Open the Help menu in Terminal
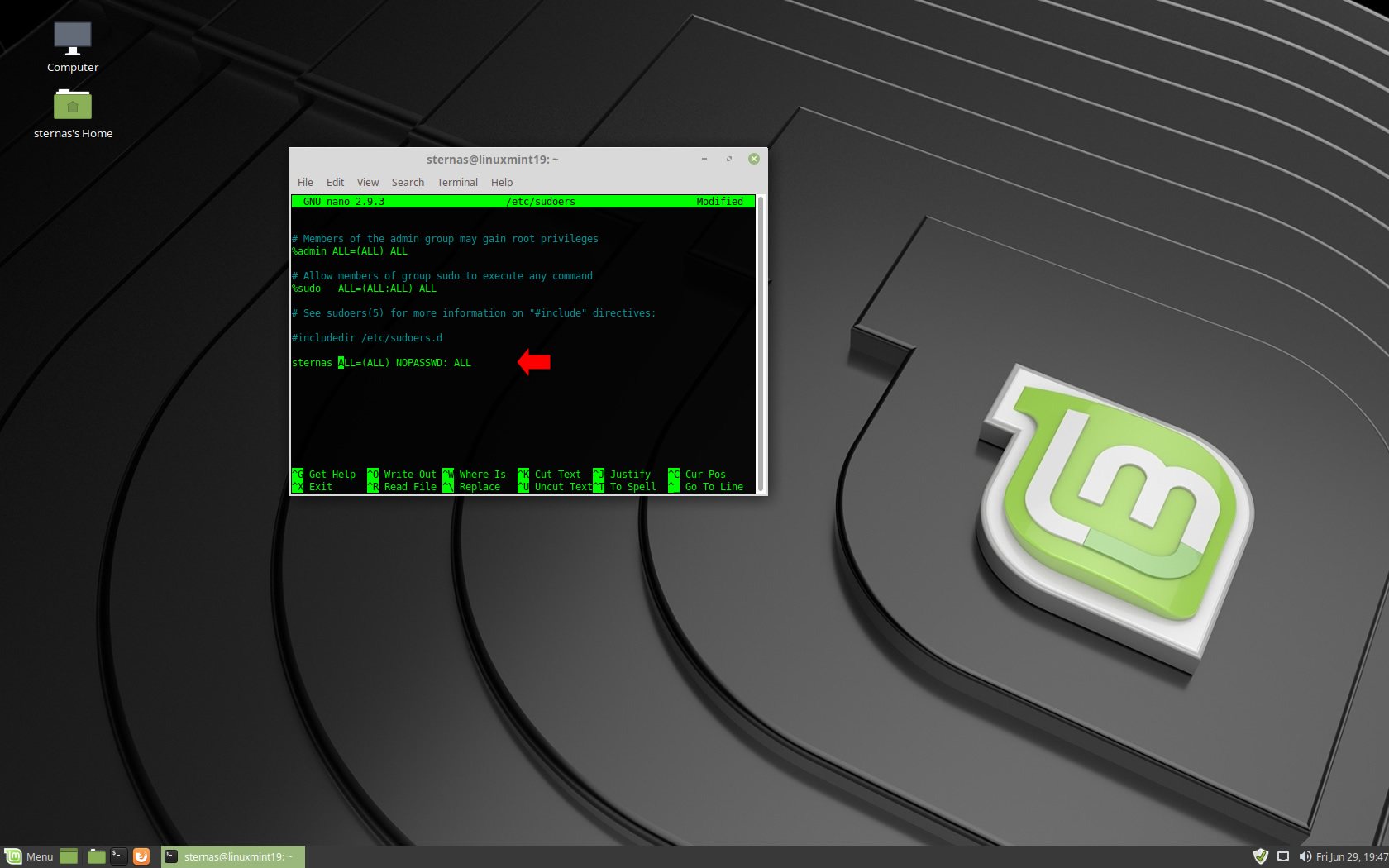Image resolution: width=1389 pixels, height=868 pixels. 502,182
